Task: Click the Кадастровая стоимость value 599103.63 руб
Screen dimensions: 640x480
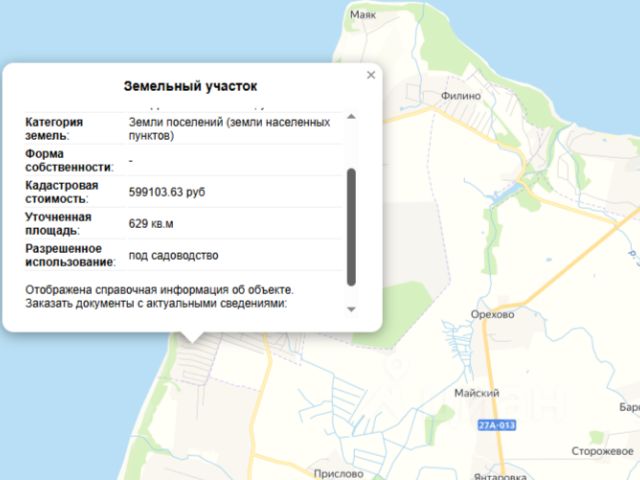Action: point(167,192)
